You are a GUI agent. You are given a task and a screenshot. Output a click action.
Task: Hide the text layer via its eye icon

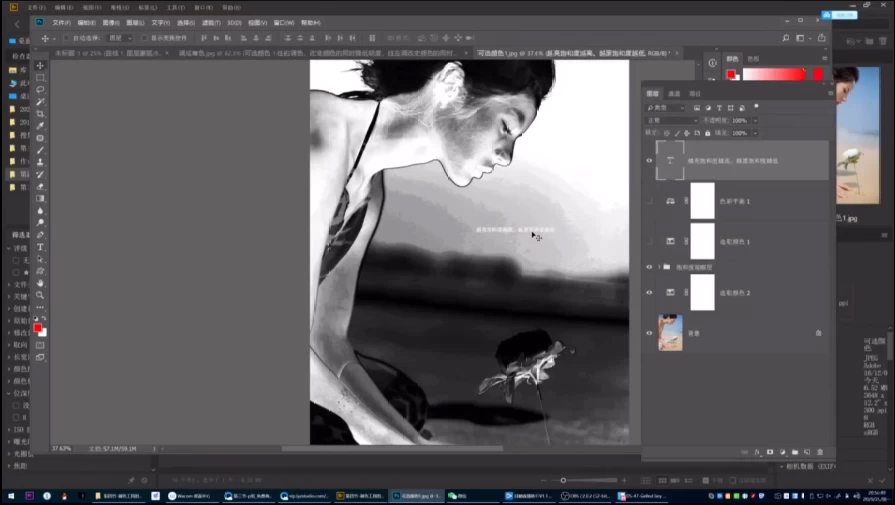(649, 160)
